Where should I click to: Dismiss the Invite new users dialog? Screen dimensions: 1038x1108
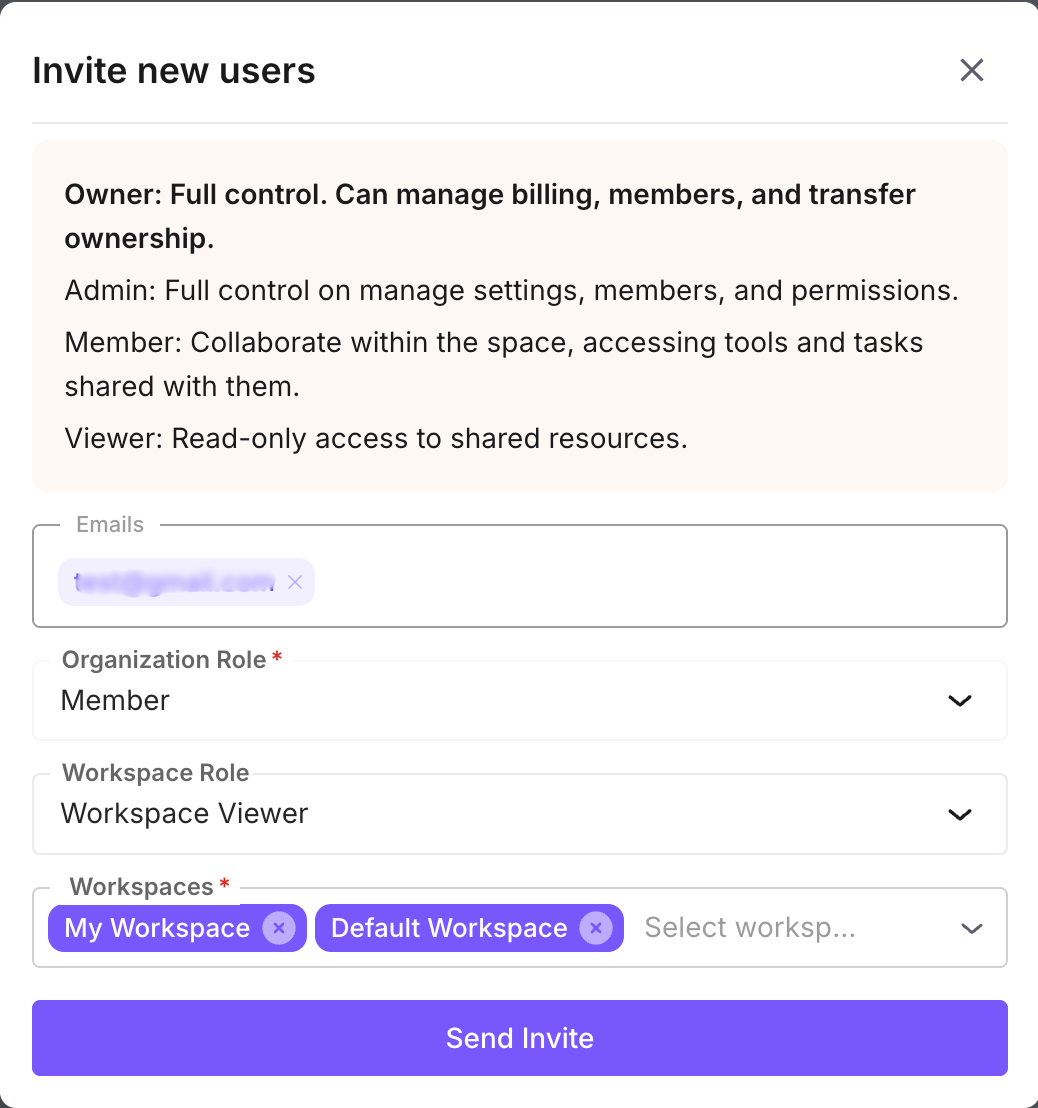click(x=971, y=70)
